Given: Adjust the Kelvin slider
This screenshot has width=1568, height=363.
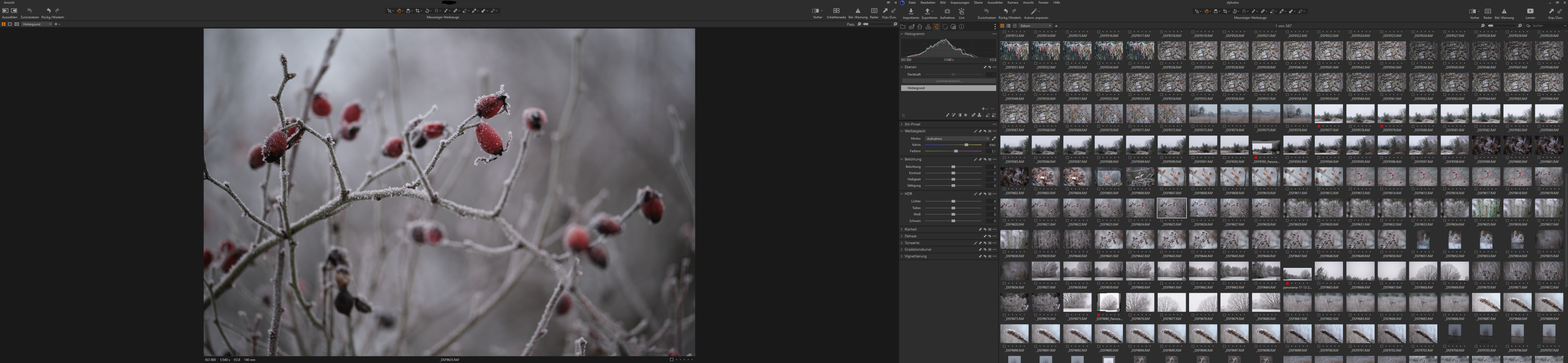Looking at the screenshot, I should click(953, 145).
